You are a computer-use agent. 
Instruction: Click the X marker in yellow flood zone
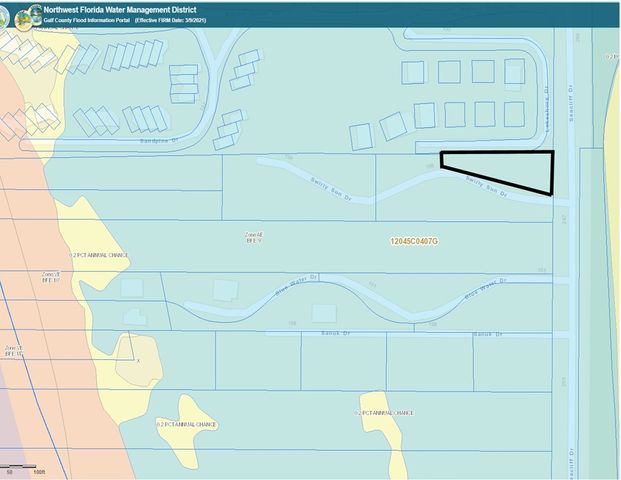(138, 360)
